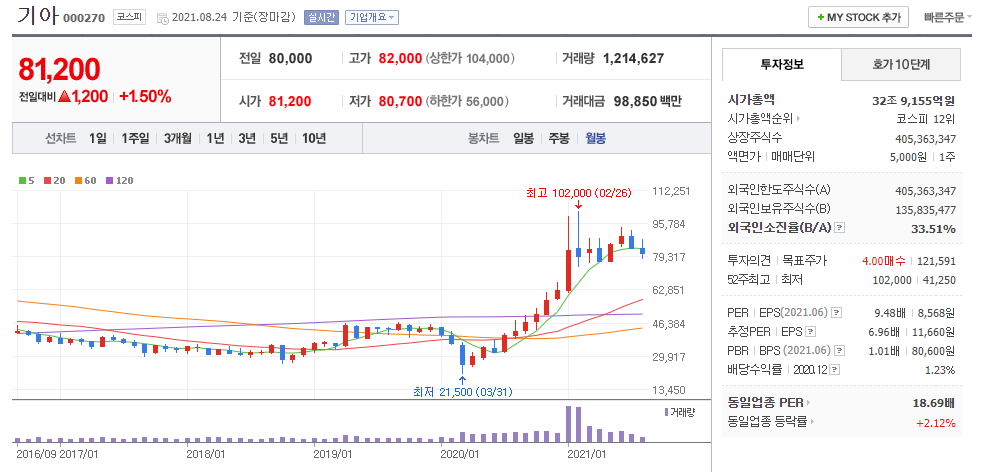This screenshot has height=472, width=982.
Task: Click the 배당수익률 value 1.23%
Action: tap(940, 370)
